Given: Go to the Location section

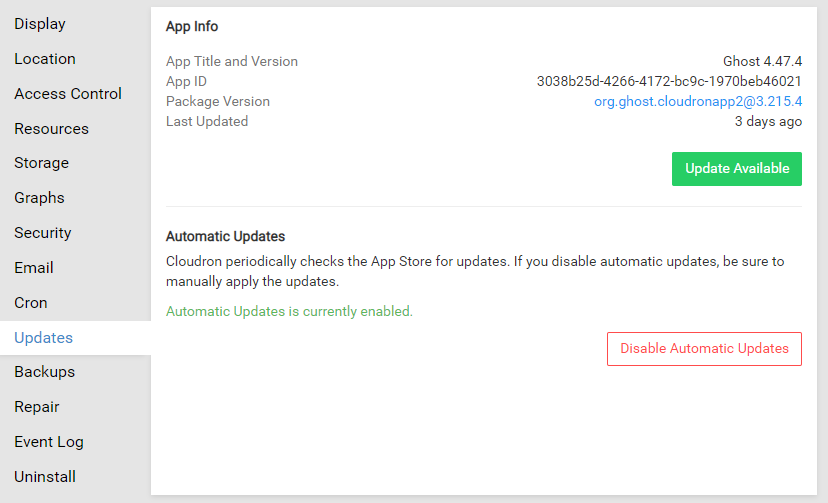Looking at the screenshot, I should 45,59.
